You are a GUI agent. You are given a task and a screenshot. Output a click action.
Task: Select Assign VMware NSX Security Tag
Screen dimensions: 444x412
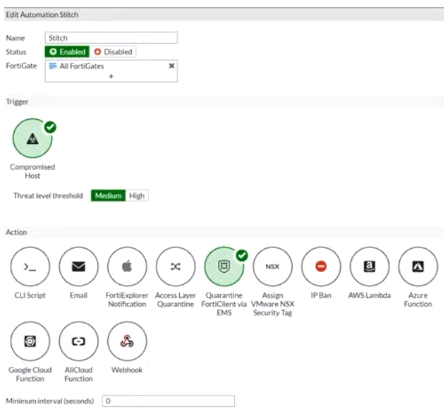[273, 267]
